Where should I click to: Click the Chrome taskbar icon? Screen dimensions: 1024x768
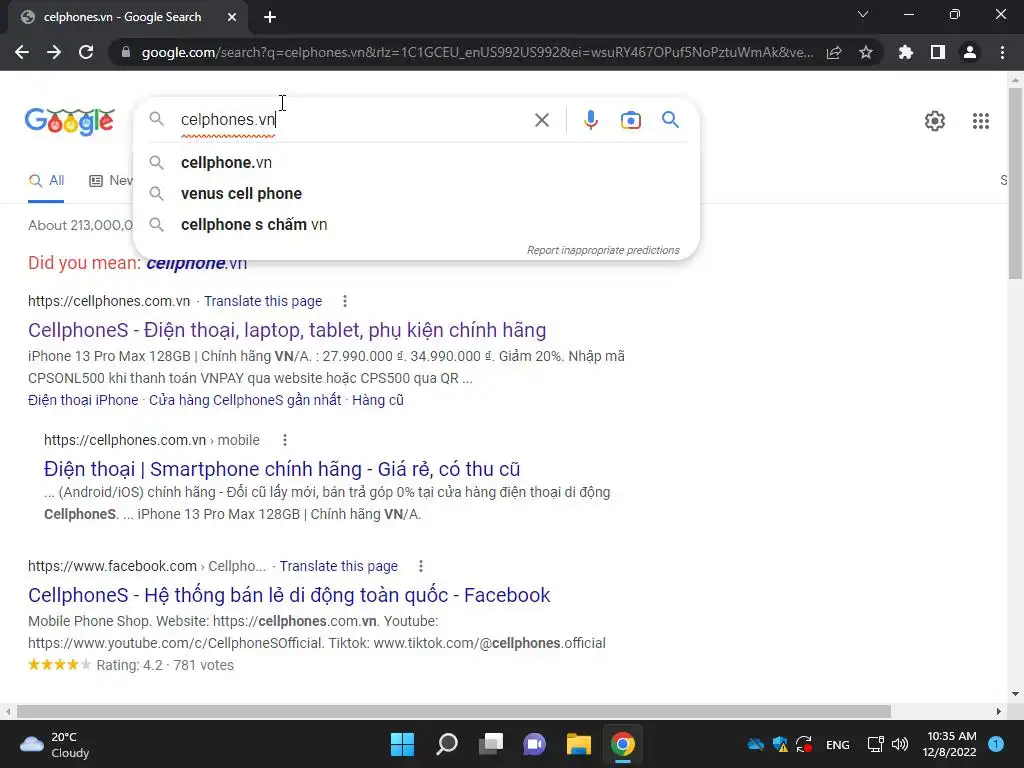[622, 744]
